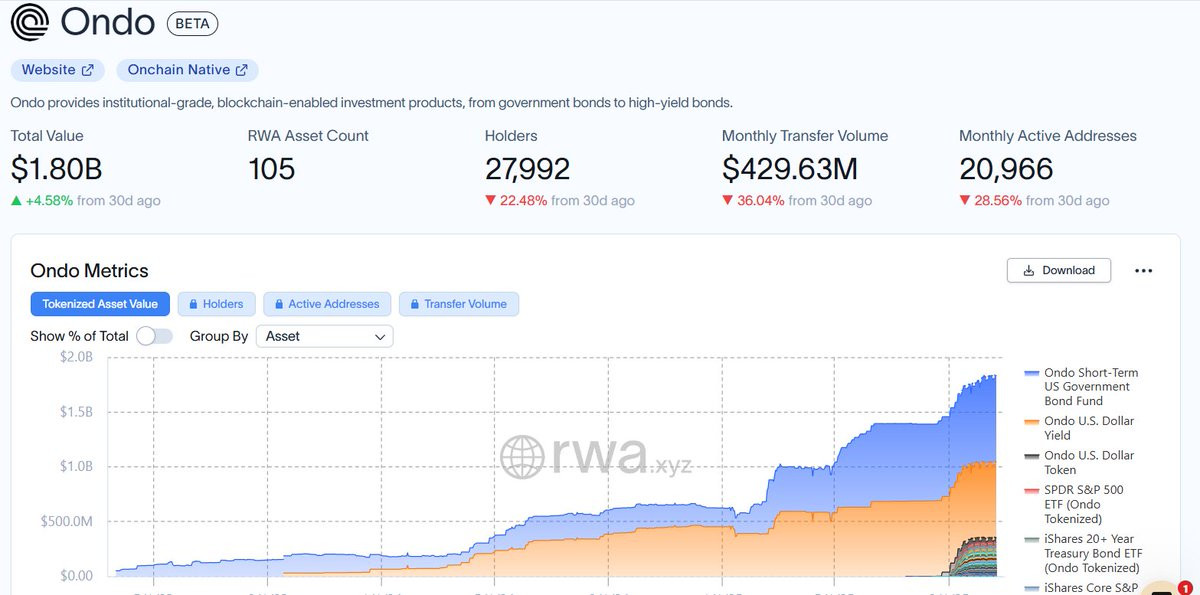Click the rwa.xyz globe watermark
This screenshot has width=1200, height=595.
point(522,455)
